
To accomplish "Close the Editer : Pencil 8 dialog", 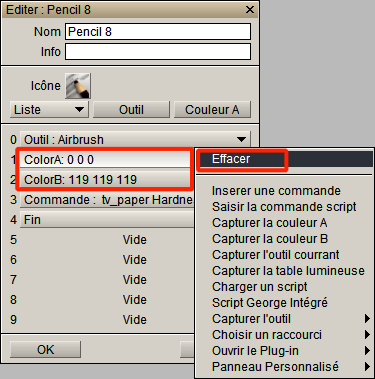I will tap(250, 10).
